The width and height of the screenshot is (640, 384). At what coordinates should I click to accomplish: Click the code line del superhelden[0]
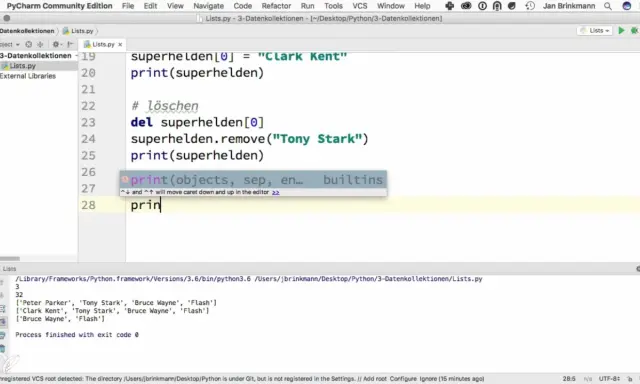tap(197, 122)
